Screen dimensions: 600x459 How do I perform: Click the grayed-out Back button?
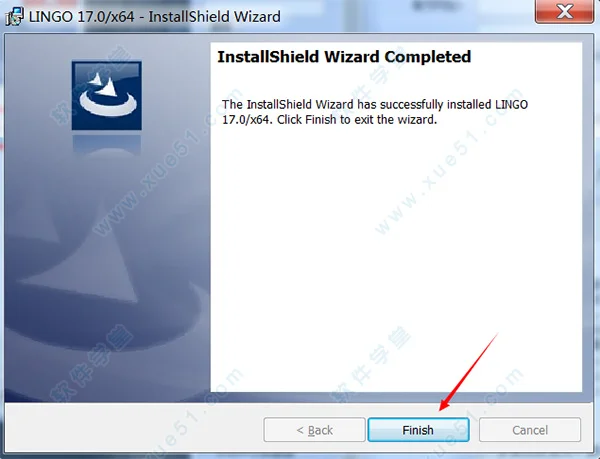point(314,430)
